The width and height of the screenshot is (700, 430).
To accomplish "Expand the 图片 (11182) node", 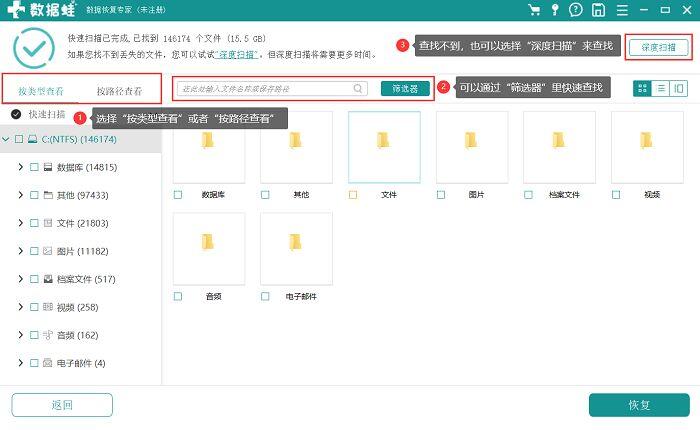I will [x=21, y=250].
